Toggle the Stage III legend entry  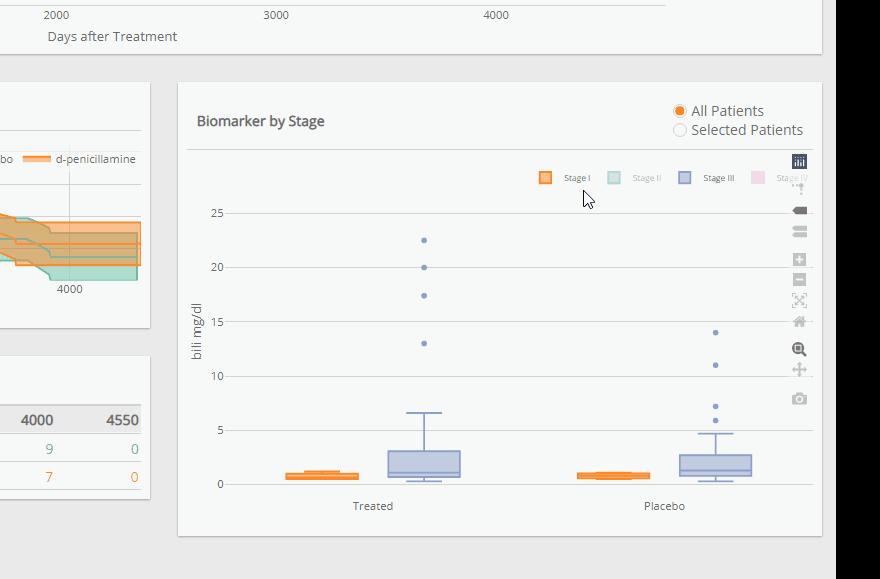click(707, 178)
